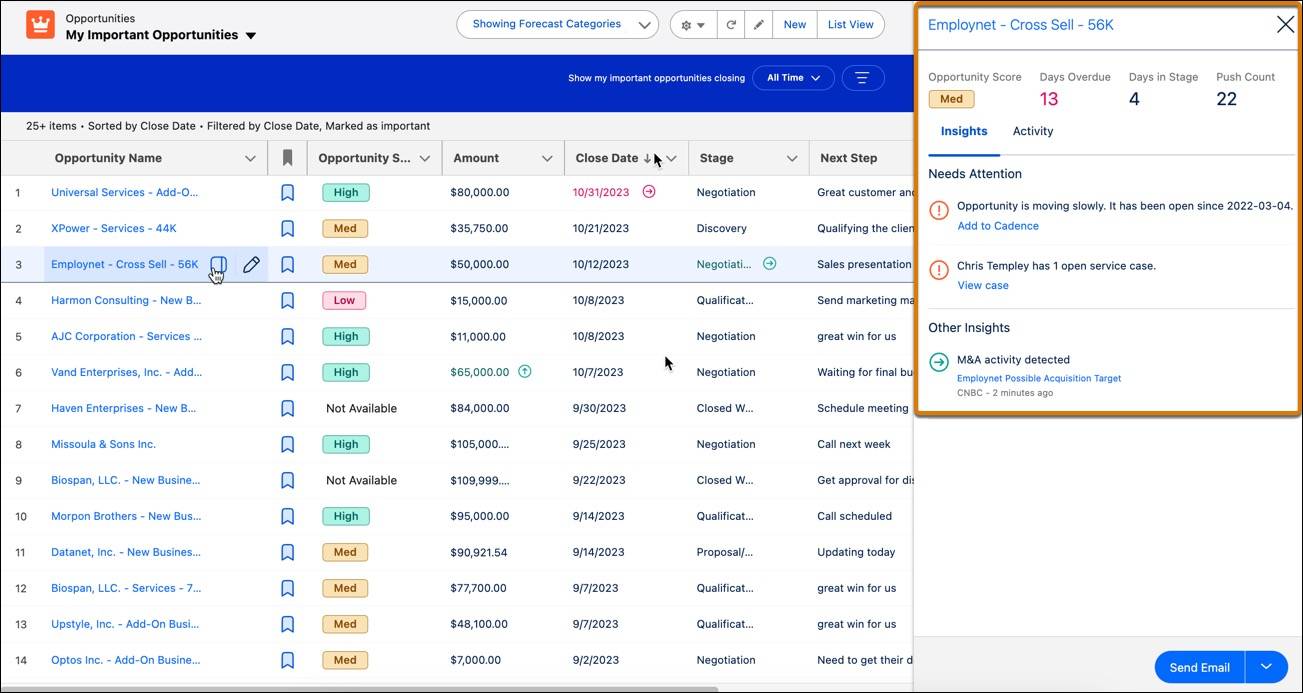Click the split view icon beside Employnet row

click(x=218, y=264)
